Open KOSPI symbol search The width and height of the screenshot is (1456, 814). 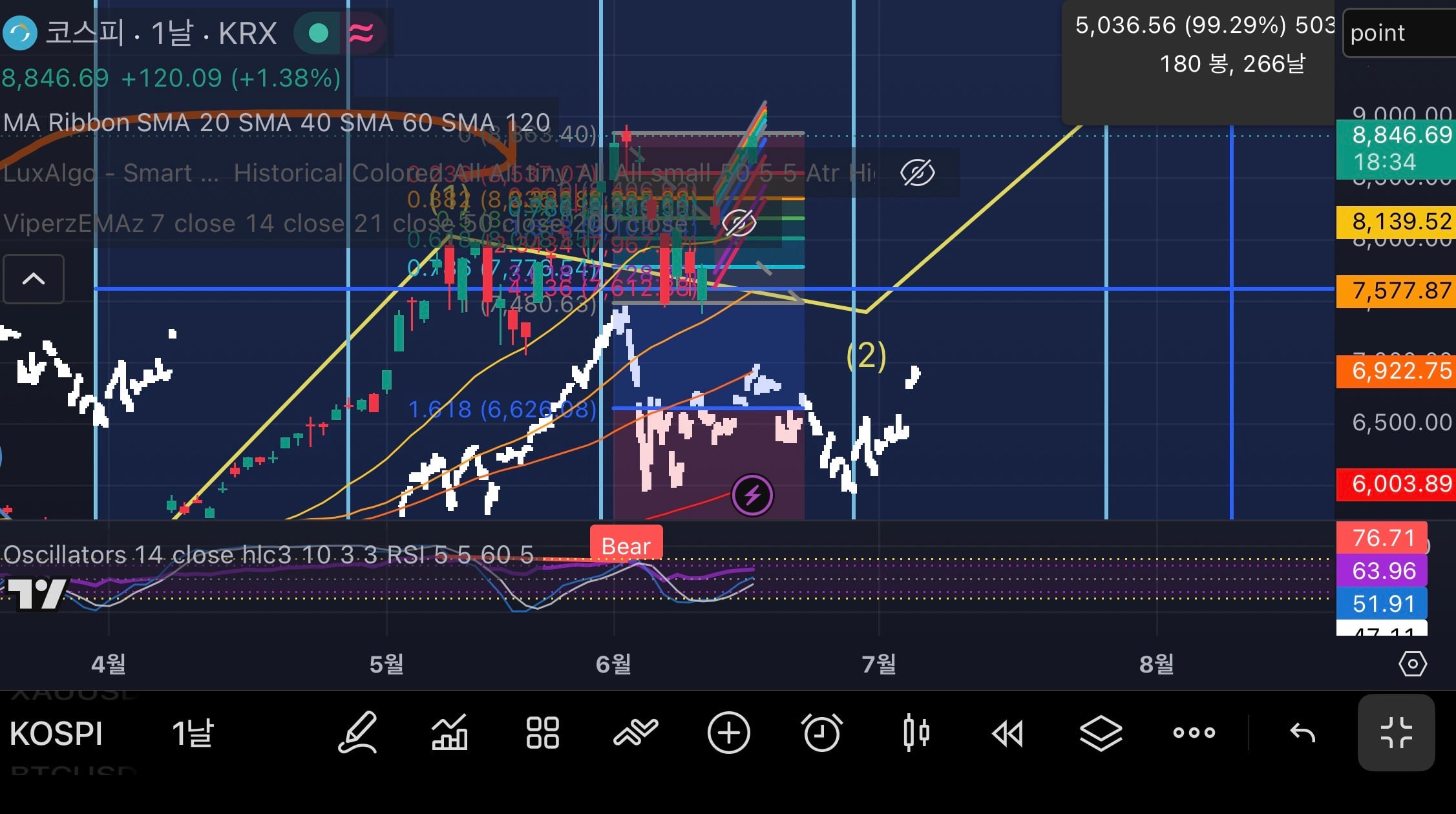tap(56, 733)
